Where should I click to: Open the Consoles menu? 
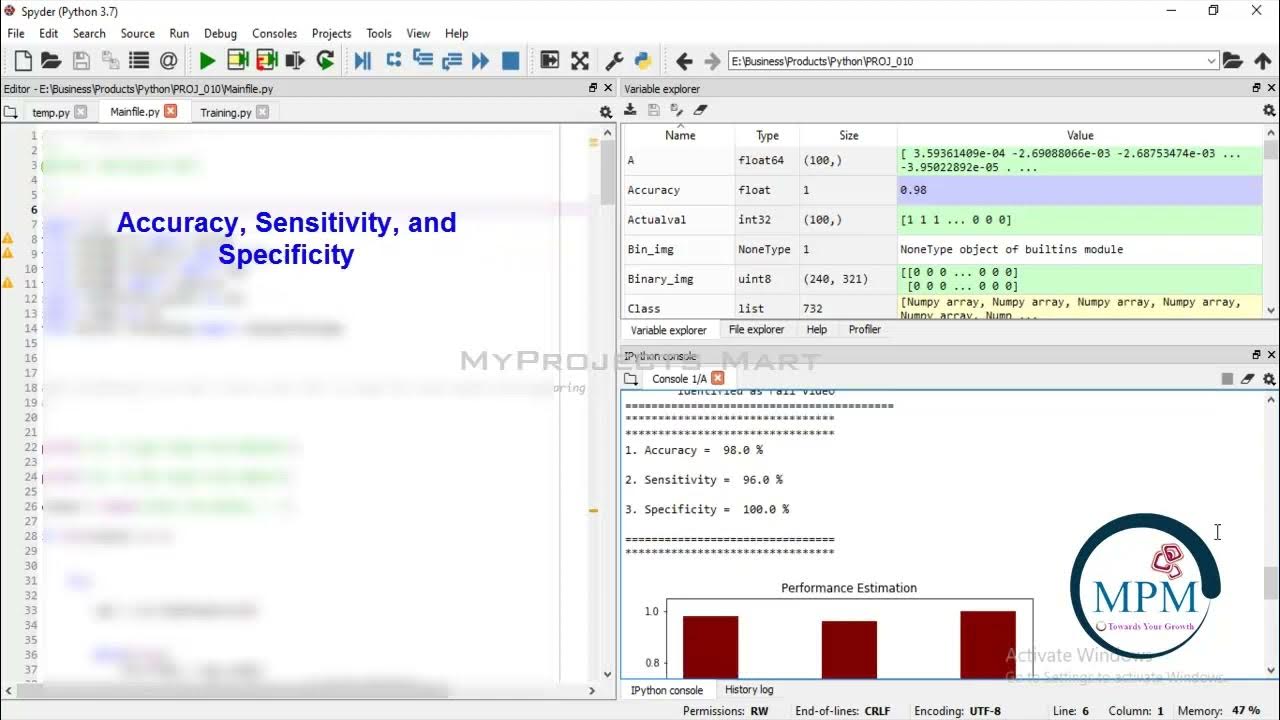click(x=275, y=33)
